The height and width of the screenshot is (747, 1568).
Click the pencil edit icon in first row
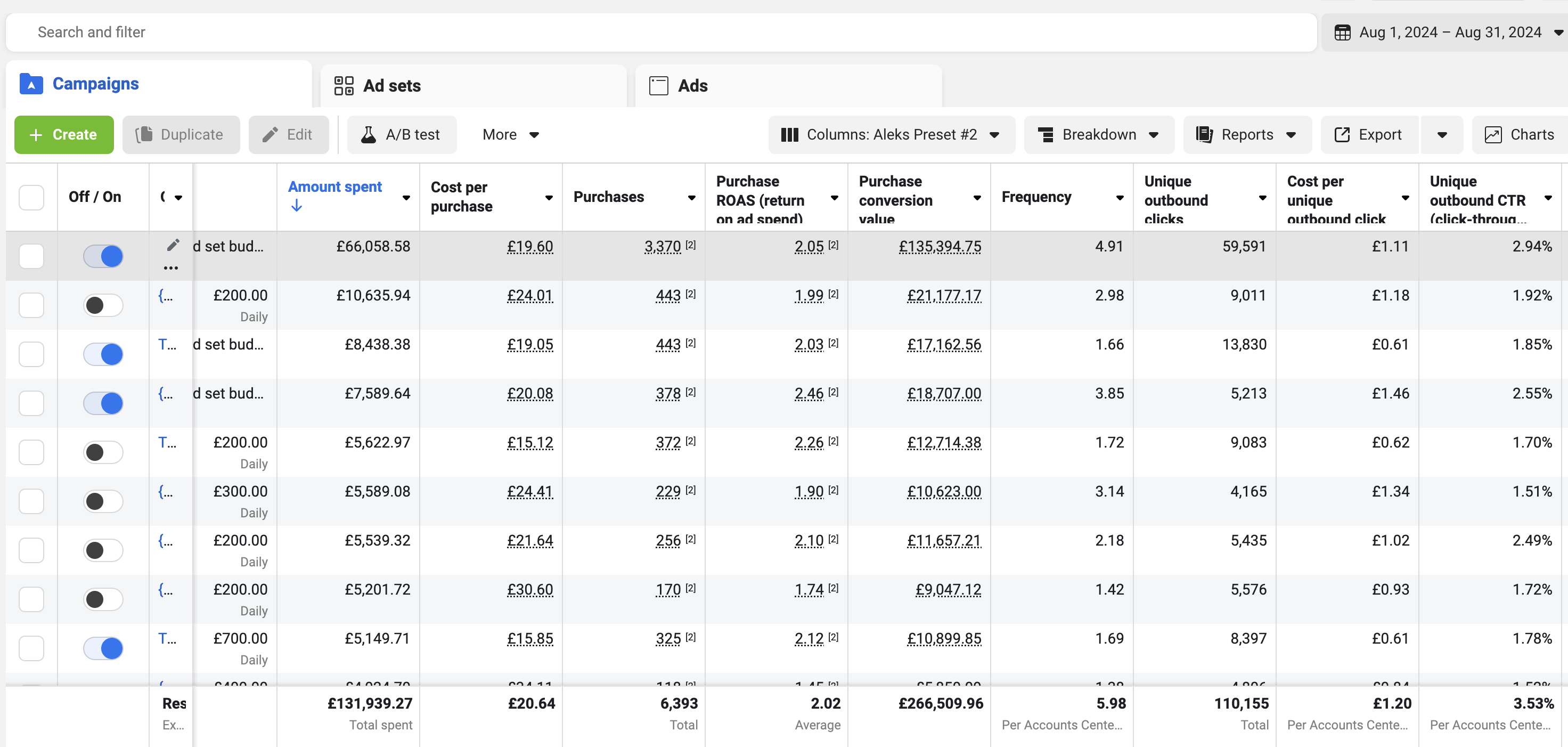173,245
